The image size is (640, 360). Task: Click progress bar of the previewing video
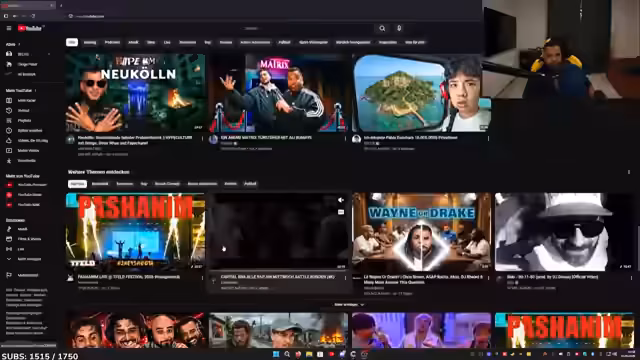(x=278, y=269)
